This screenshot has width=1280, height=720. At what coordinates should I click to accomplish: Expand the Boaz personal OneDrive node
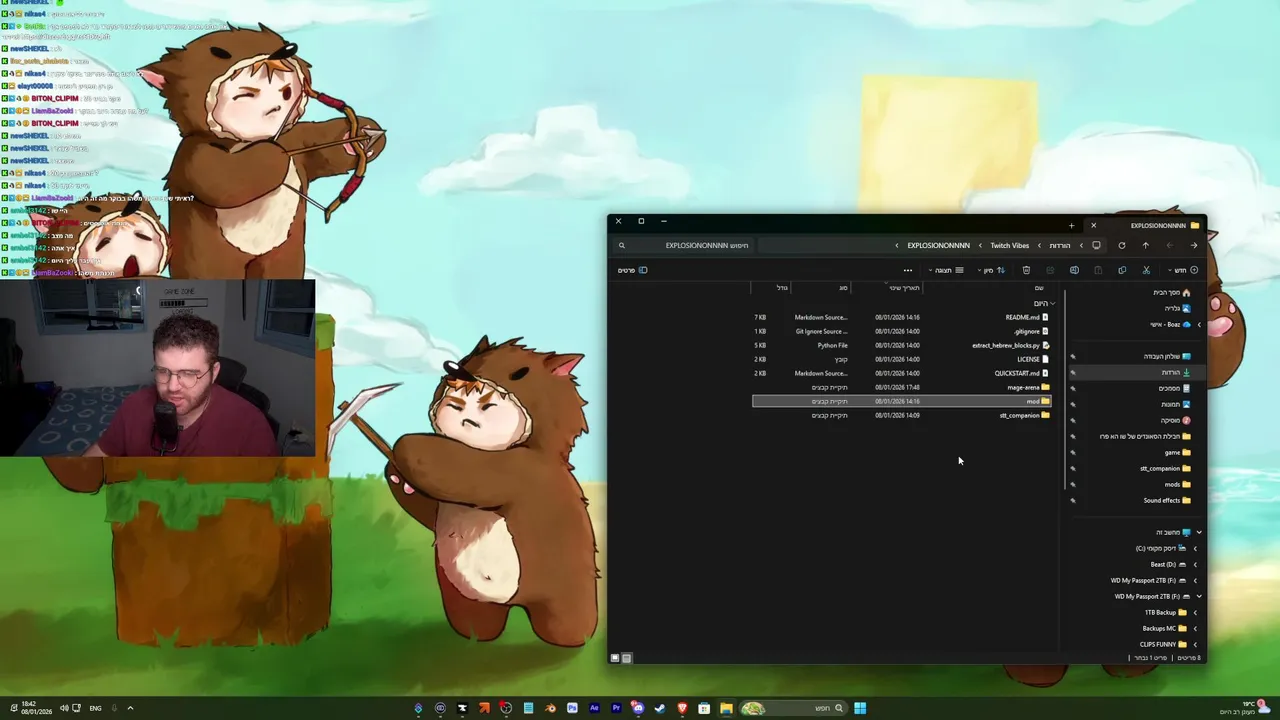coord(1199,324)
